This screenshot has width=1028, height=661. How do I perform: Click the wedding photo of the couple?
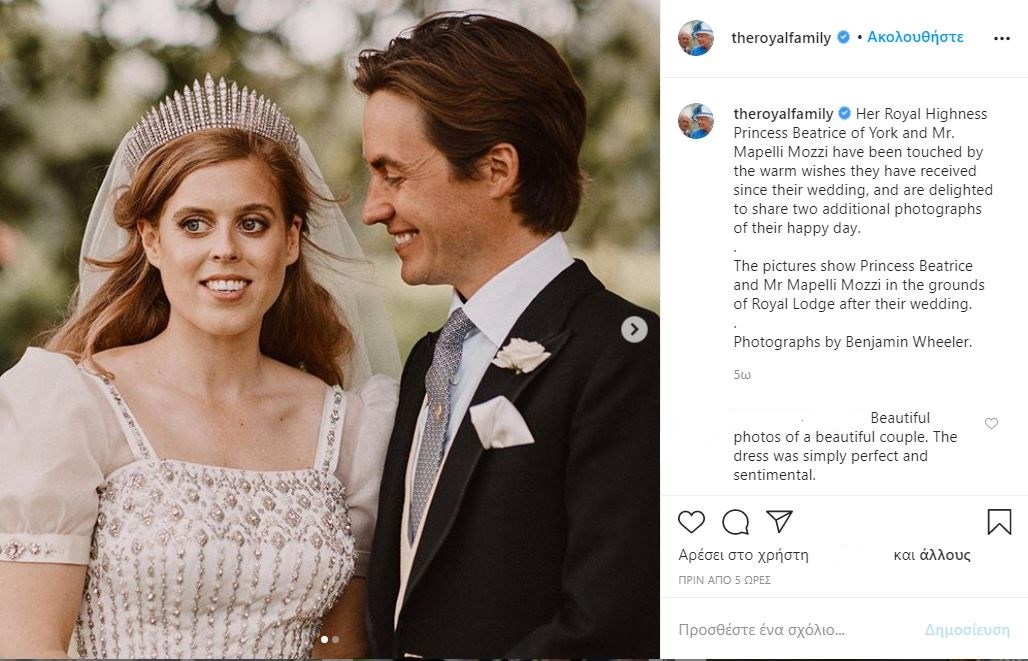tap(330, 330)
